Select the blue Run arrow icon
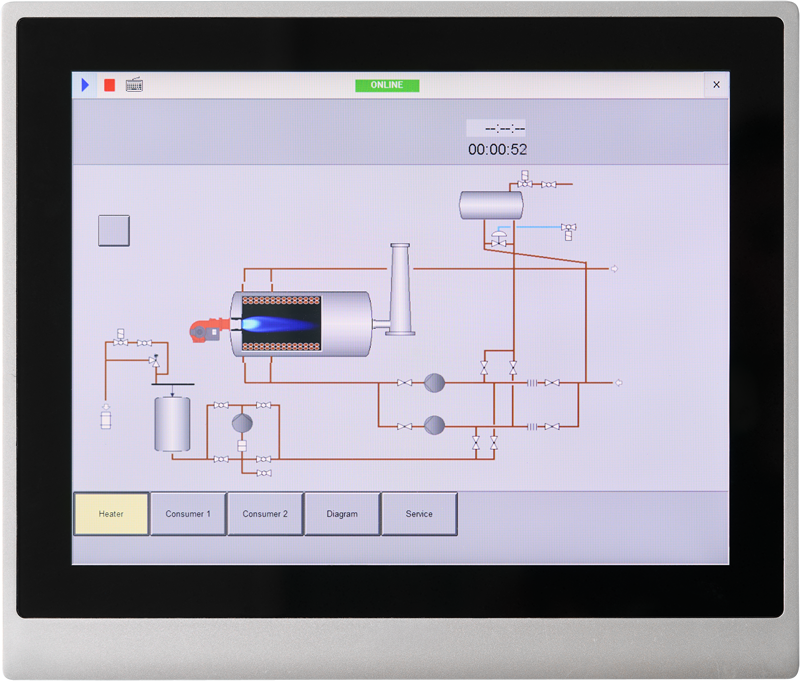Screen dimensions: 800x681 point(84,85)
